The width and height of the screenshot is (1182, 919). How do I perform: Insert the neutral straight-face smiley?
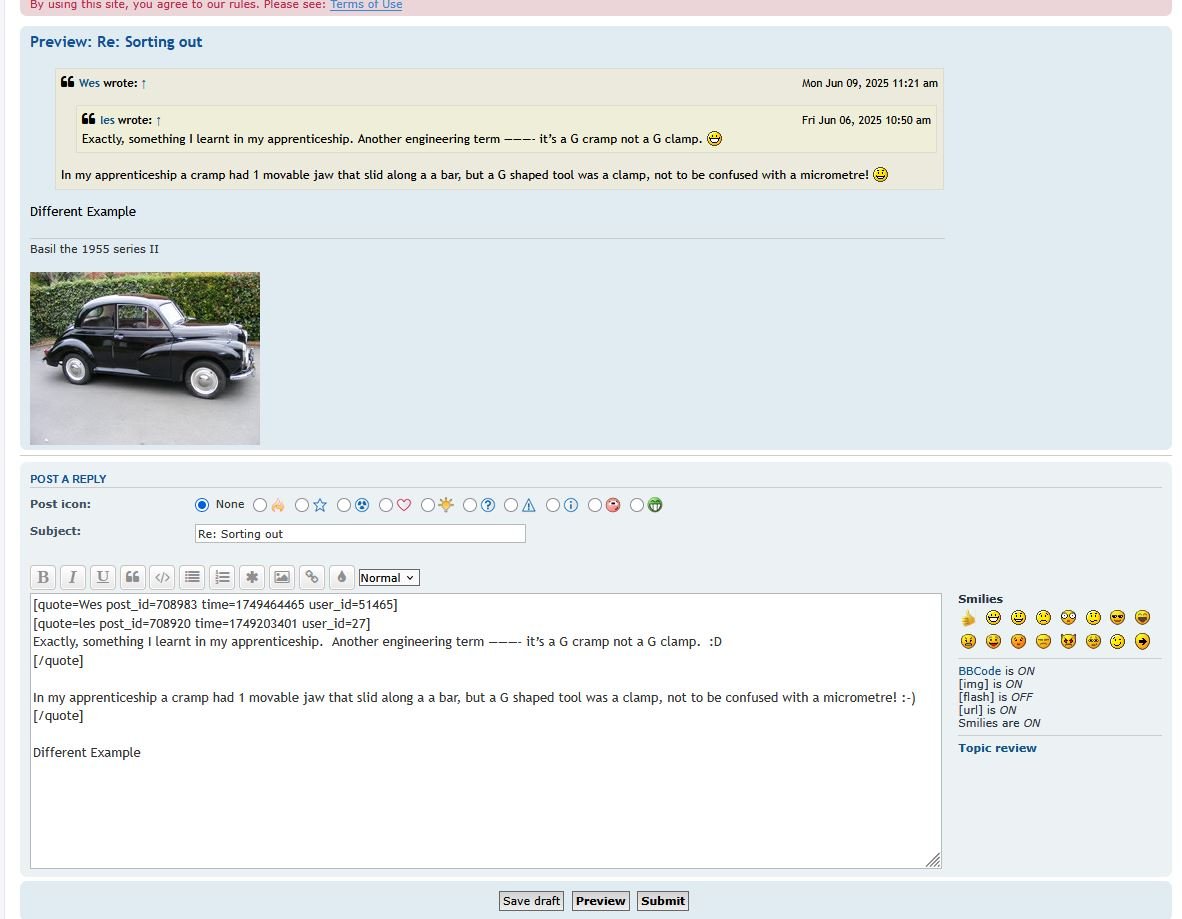pyautogui.click(x=1093, y=618)
